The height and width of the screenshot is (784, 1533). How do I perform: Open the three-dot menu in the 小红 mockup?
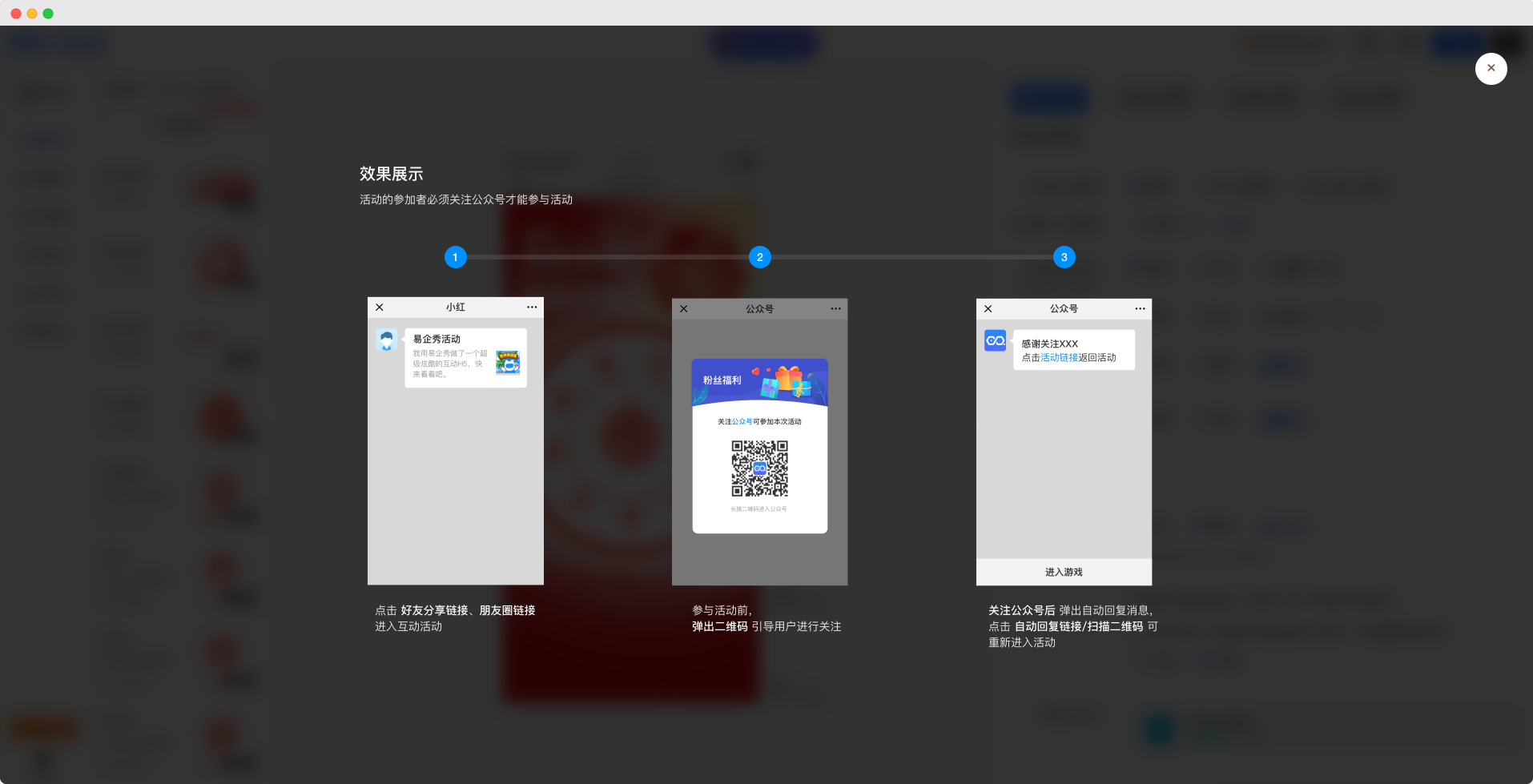(x=532, y=308)
